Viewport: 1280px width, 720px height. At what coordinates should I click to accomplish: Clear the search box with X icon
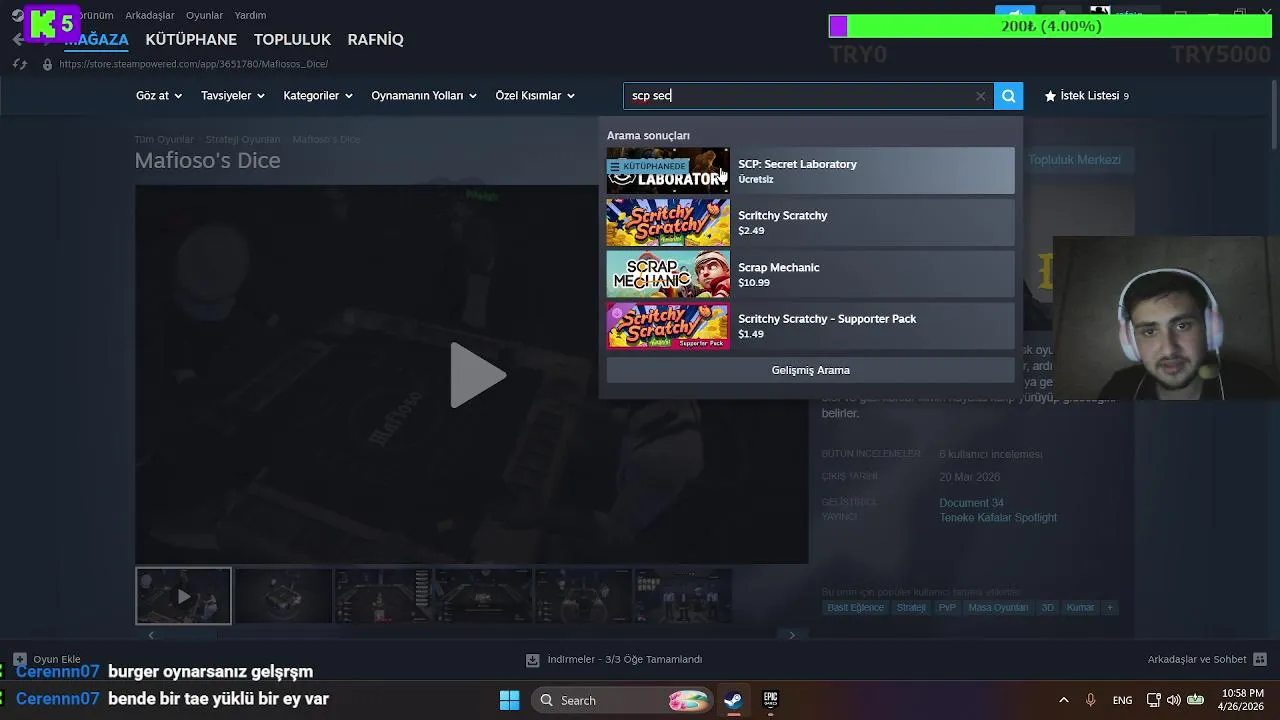(980, 96)
